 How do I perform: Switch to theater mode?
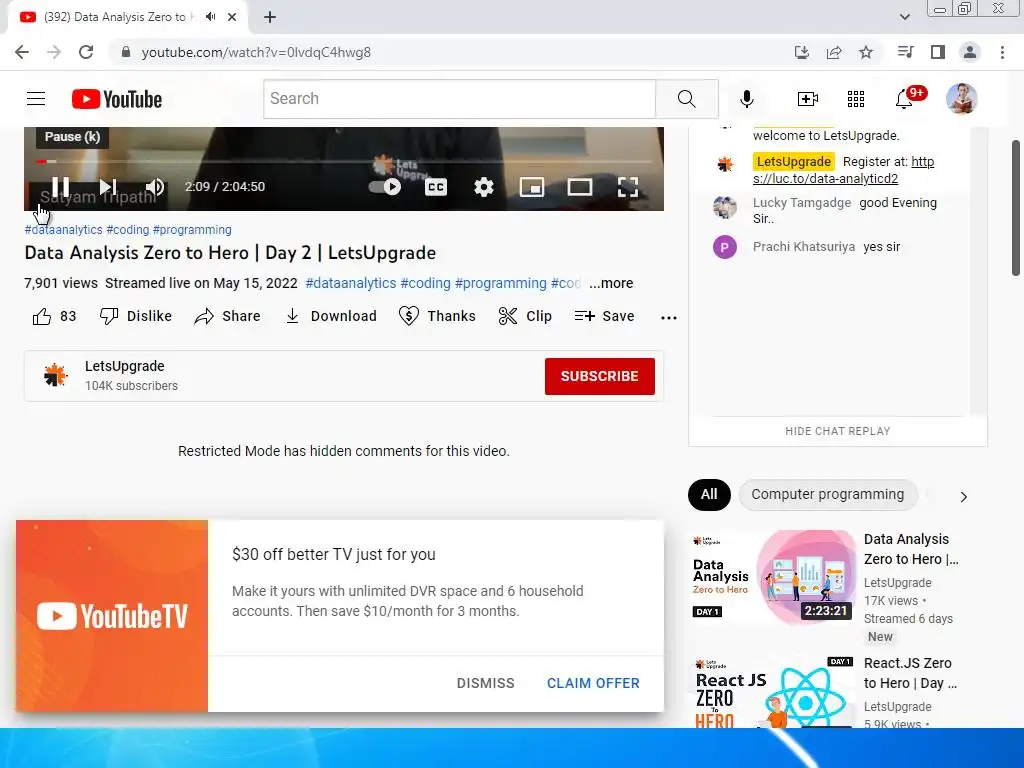pos(579,187)
